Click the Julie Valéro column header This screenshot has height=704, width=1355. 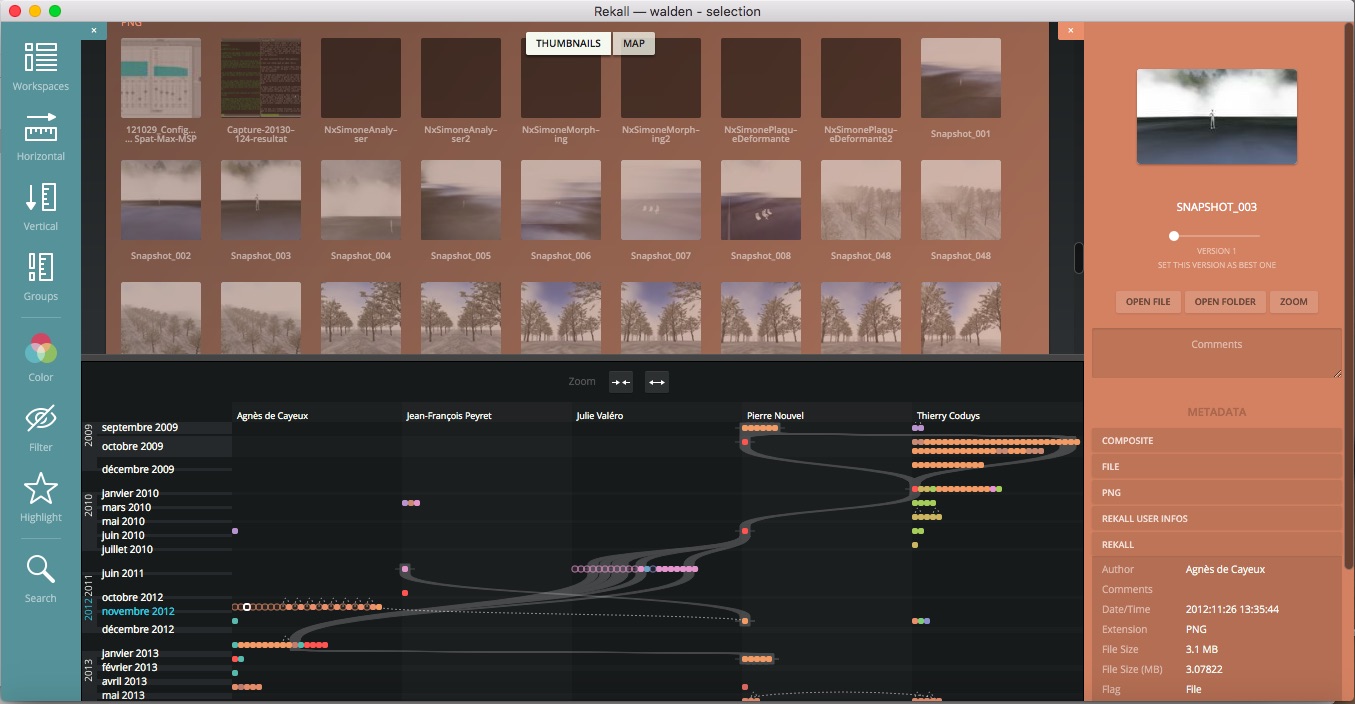[x=600, y=415]
